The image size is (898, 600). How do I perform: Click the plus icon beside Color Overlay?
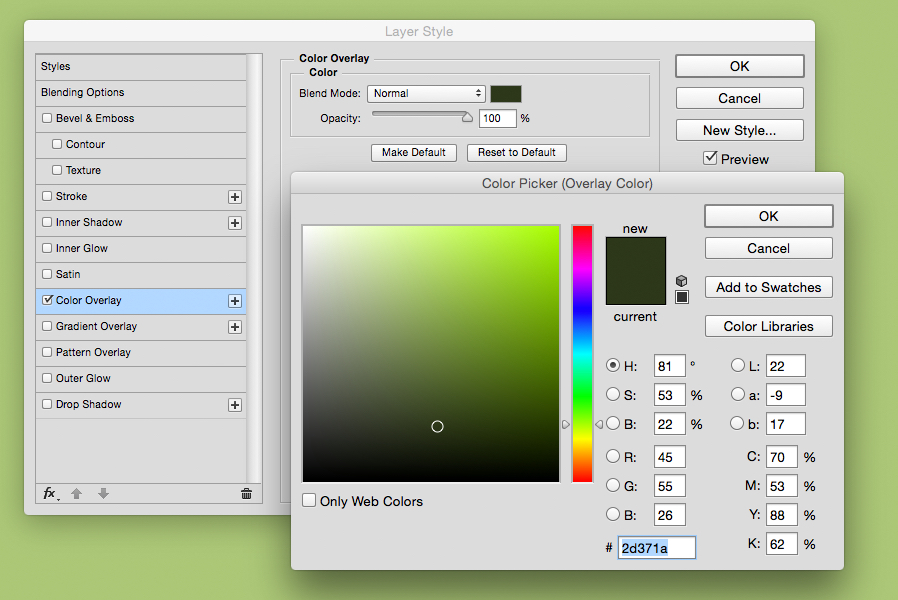click(234, 300)
